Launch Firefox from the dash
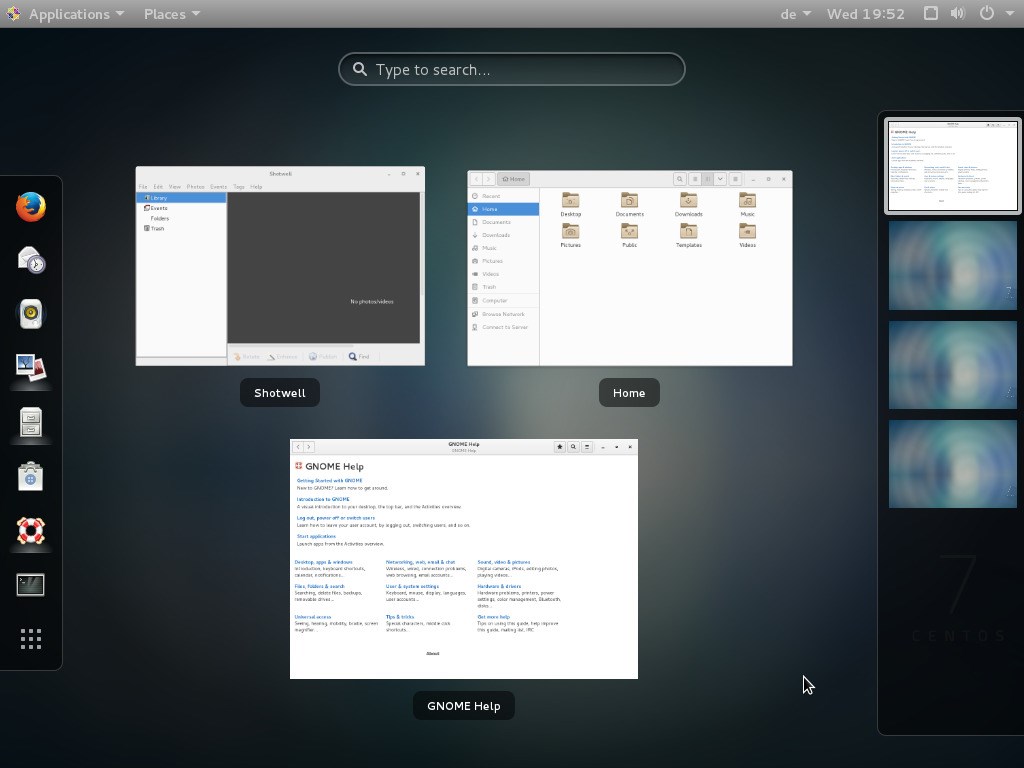Viewport: 1024px width, 768px height. point(31,207)
